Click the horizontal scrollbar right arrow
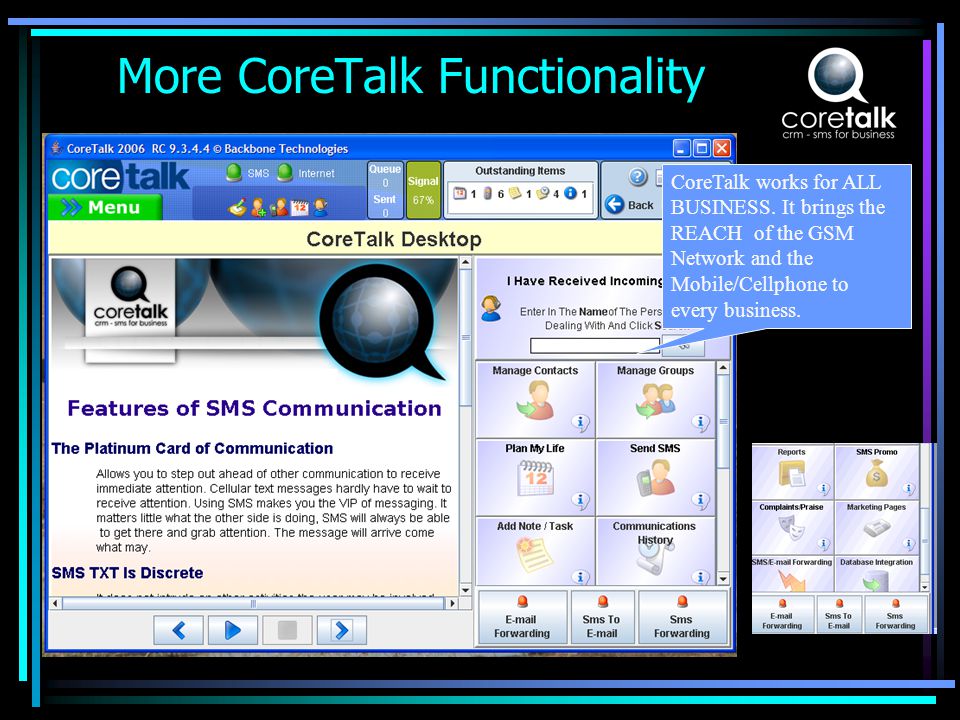Screen dimensions: 960x720 452,603
